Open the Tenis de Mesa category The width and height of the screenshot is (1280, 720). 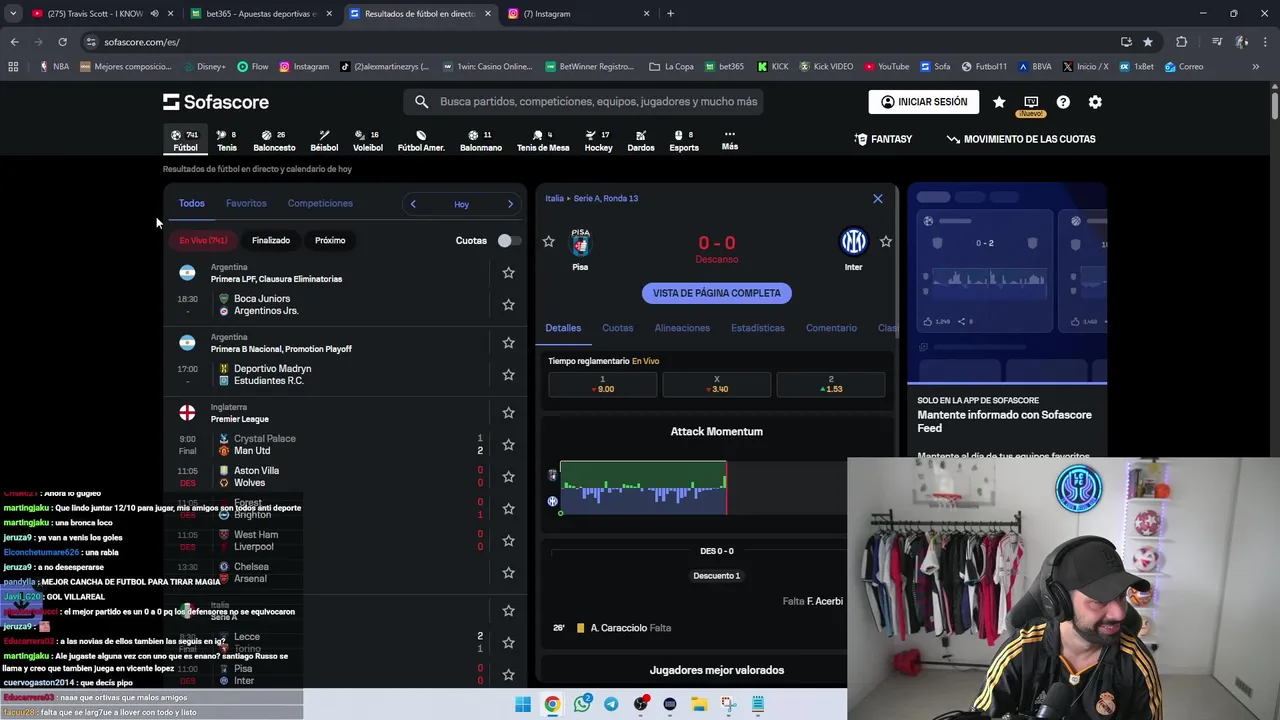pos(543,140)
